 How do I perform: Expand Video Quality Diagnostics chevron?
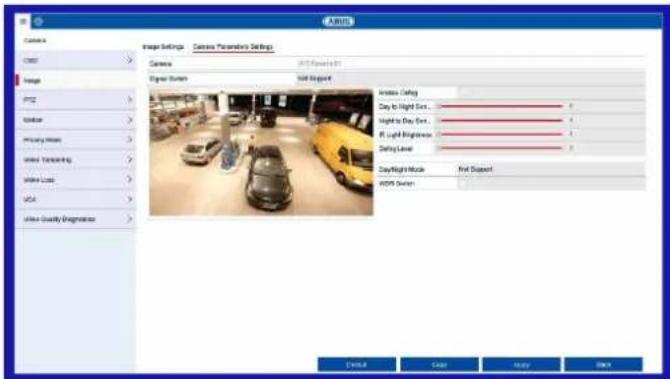click(129, 219)
